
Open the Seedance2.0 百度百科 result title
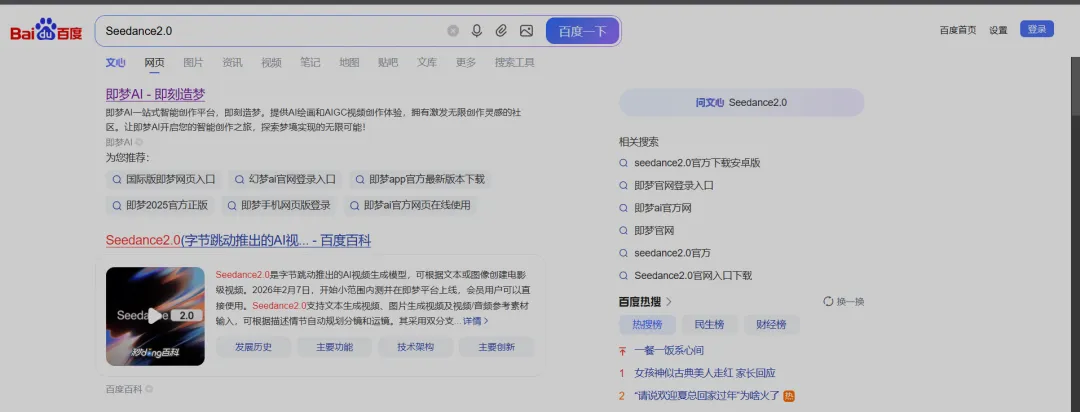pos(238,240)
